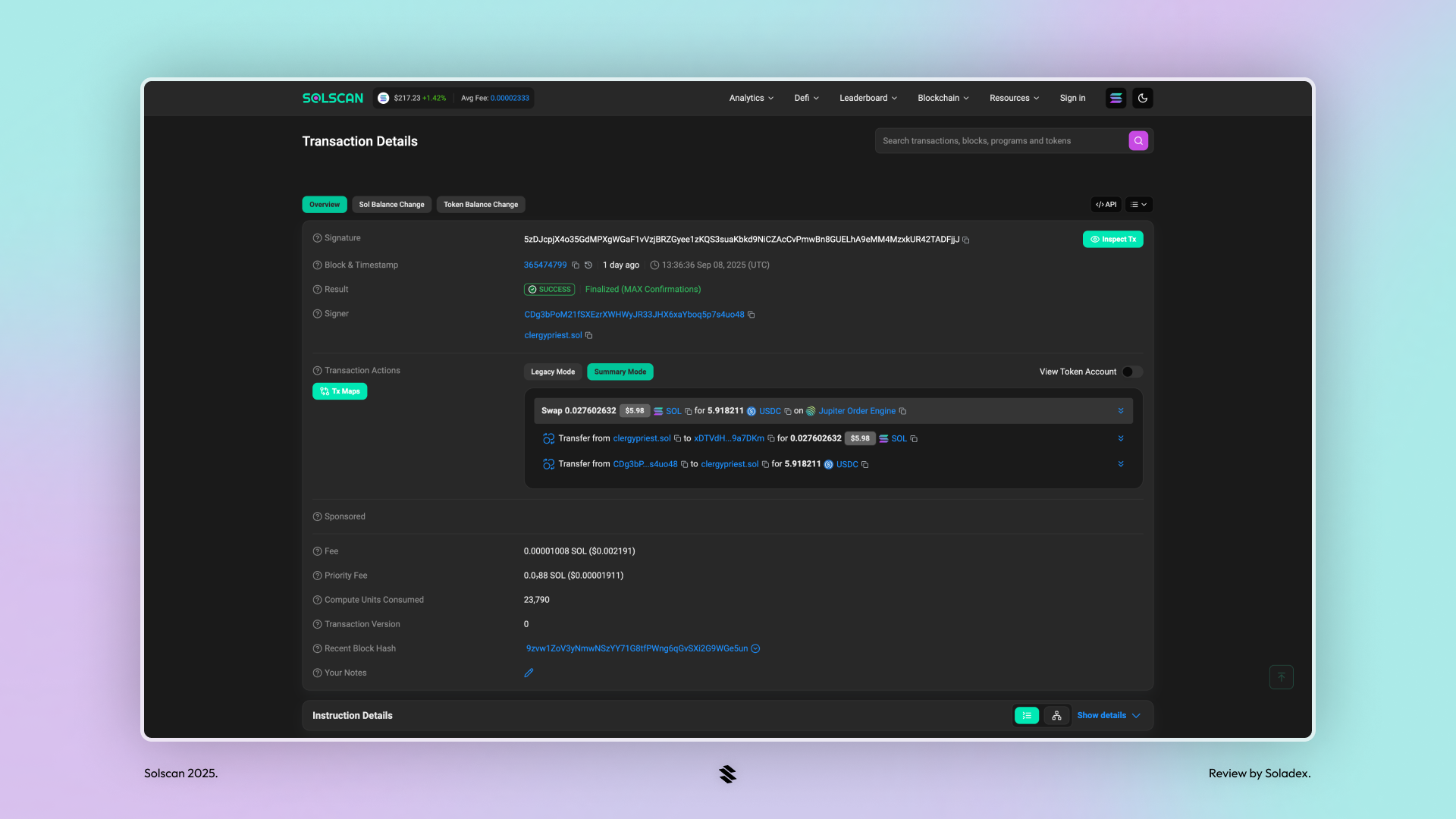This screenshot has height=819, width=1456.
Task: Expand Show details in Instruction Details
Action: 1107,715
